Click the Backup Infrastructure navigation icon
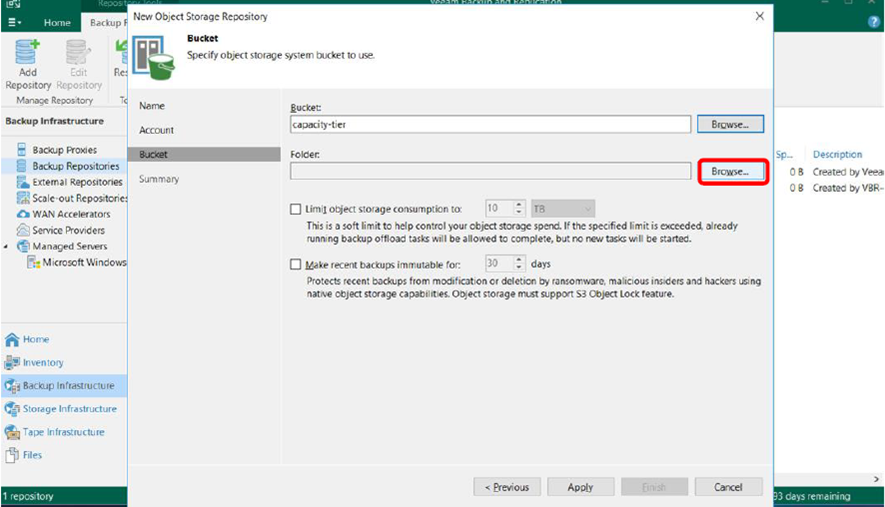885x507 pixels. tap(12, 386)
